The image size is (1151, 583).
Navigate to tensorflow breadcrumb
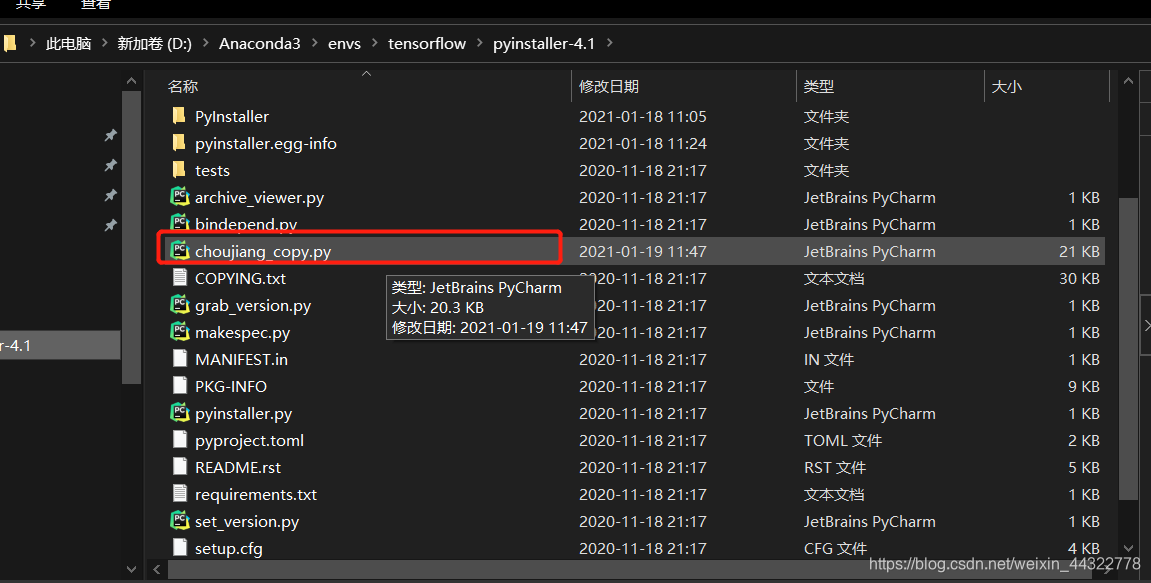point(426,43)
